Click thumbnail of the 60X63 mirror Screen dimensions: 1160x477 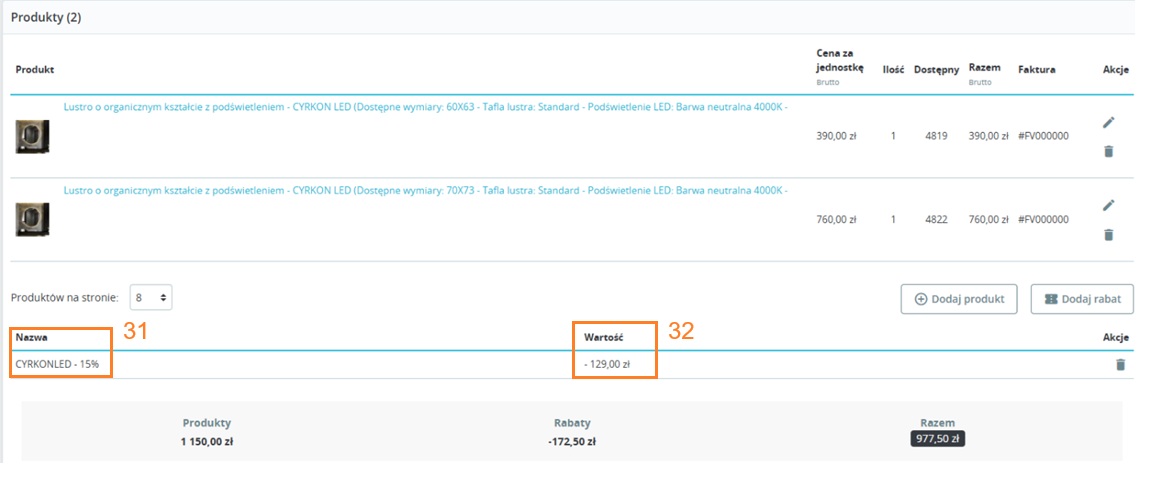pyautogui.click(x=32, y=136)
